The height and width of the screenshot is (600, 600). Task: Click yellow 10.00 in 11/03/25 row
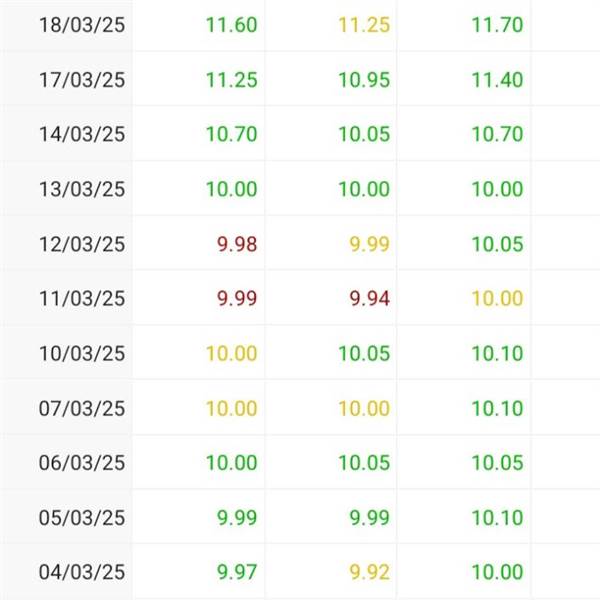(x=497, y=298)
